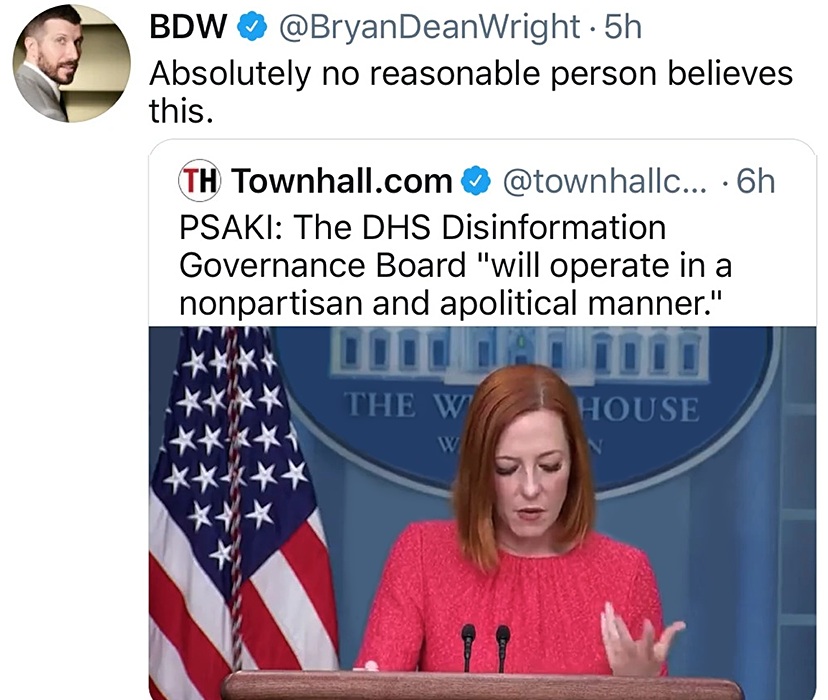Open the @townhallc... handle
The height and width of the screenshot is (700, 828).
point(605,181)
